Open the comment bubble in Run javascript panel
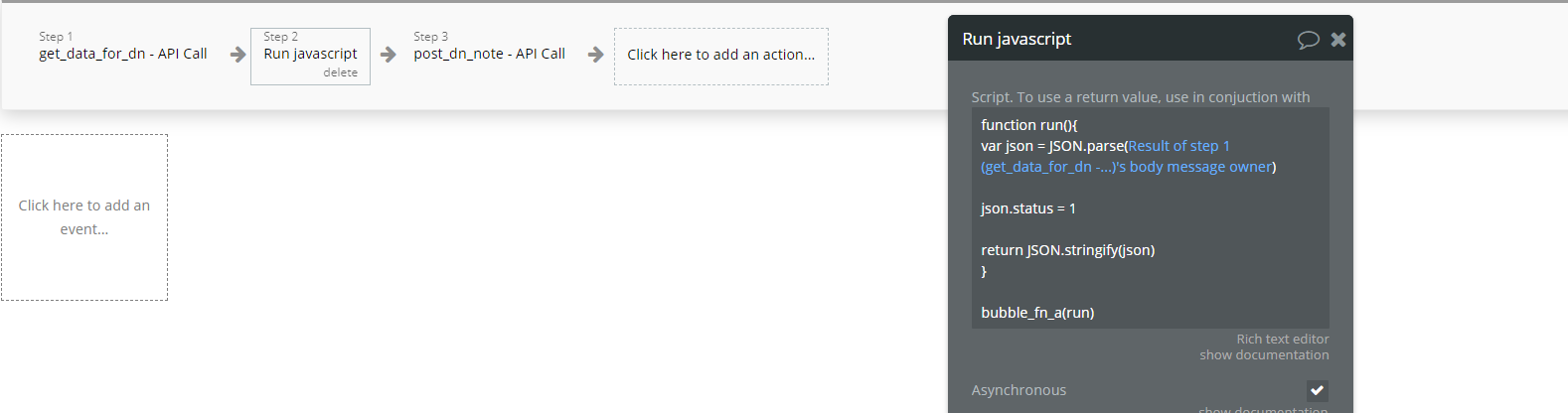 (x=1308, y=40)
